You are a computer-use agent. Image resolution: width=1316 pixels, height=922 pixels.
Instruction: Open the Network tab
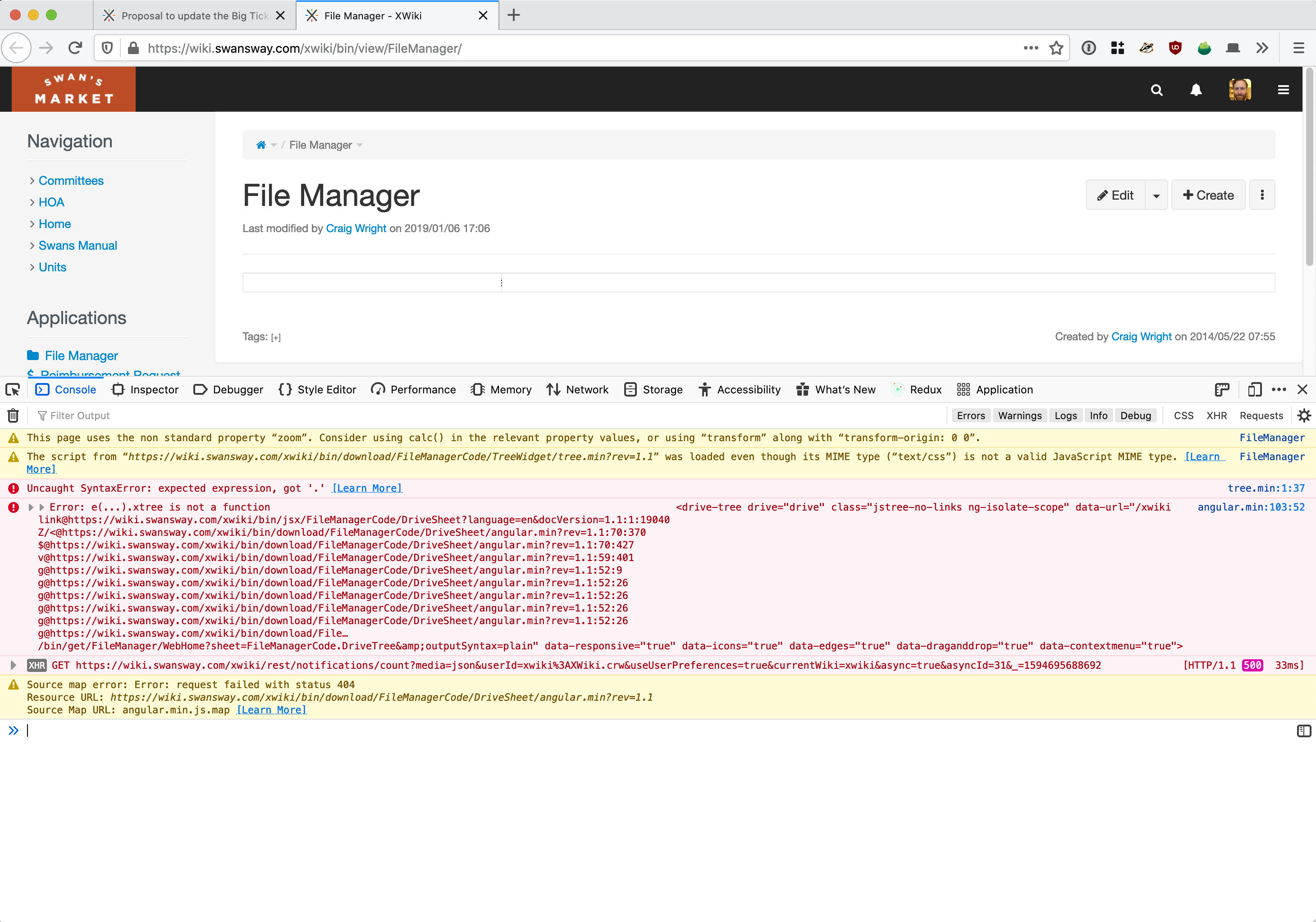(577, 390)
